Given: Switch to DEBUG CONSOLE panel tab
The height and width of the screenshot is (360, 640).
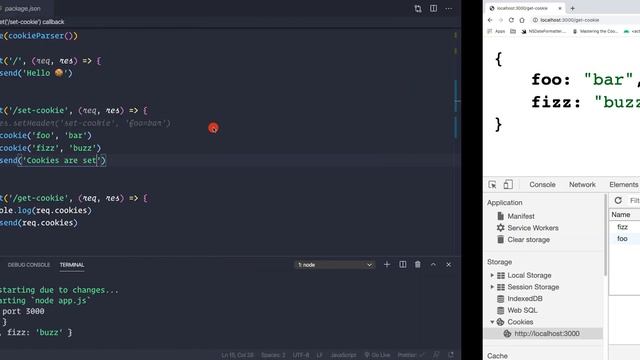Looking at the screenshot, I should tap(29, 265).
